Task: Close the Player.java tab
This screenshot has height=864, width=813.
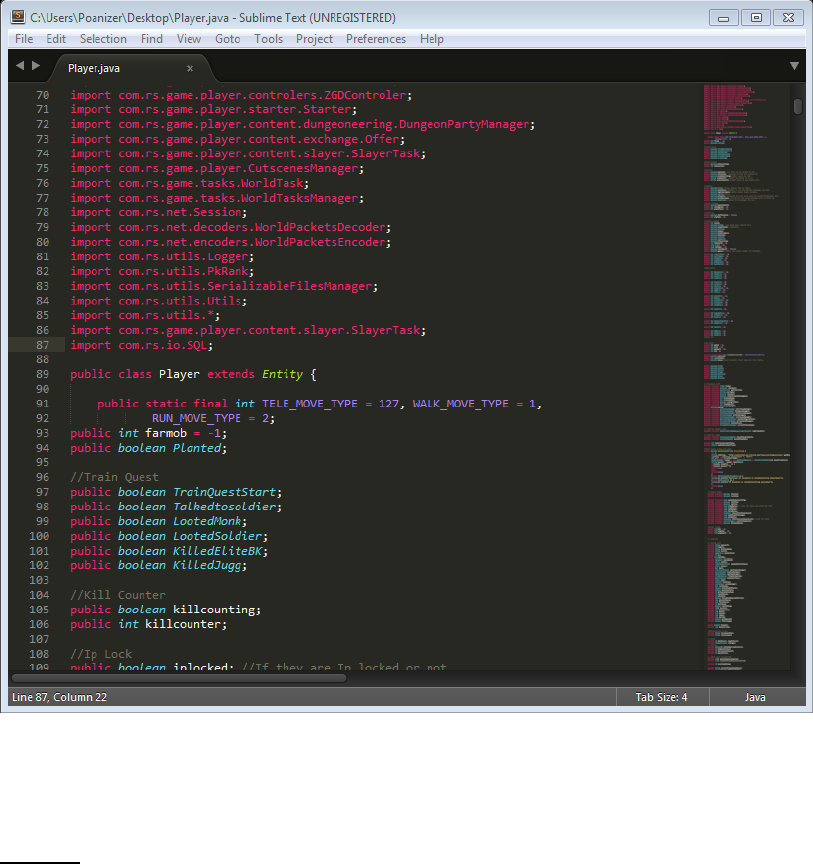Action: (190, 68)
